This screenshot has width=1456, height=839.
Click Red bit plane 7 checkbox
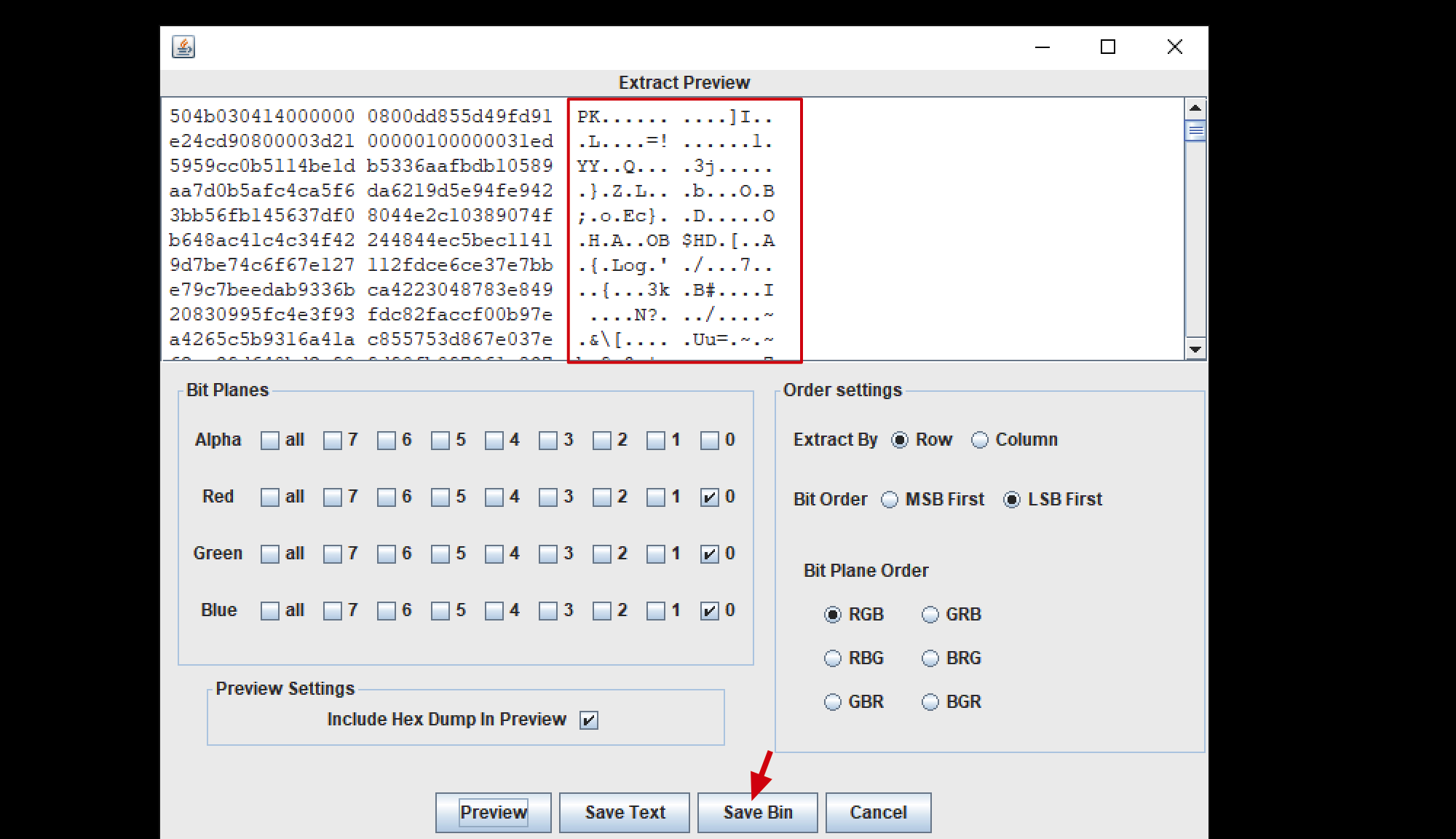click(334, 498)
